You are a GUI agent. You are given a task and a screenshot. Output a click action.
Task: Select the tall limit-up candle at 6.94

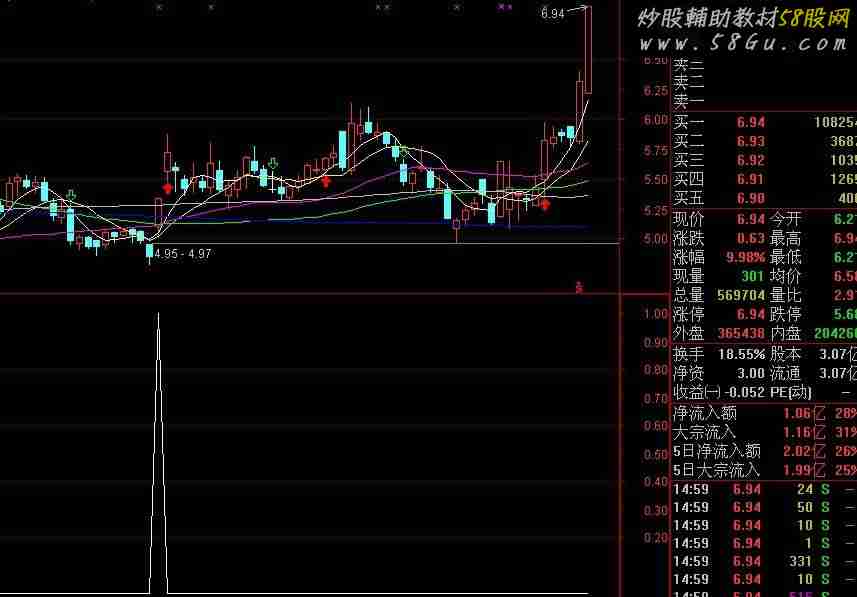click(588, 50)
